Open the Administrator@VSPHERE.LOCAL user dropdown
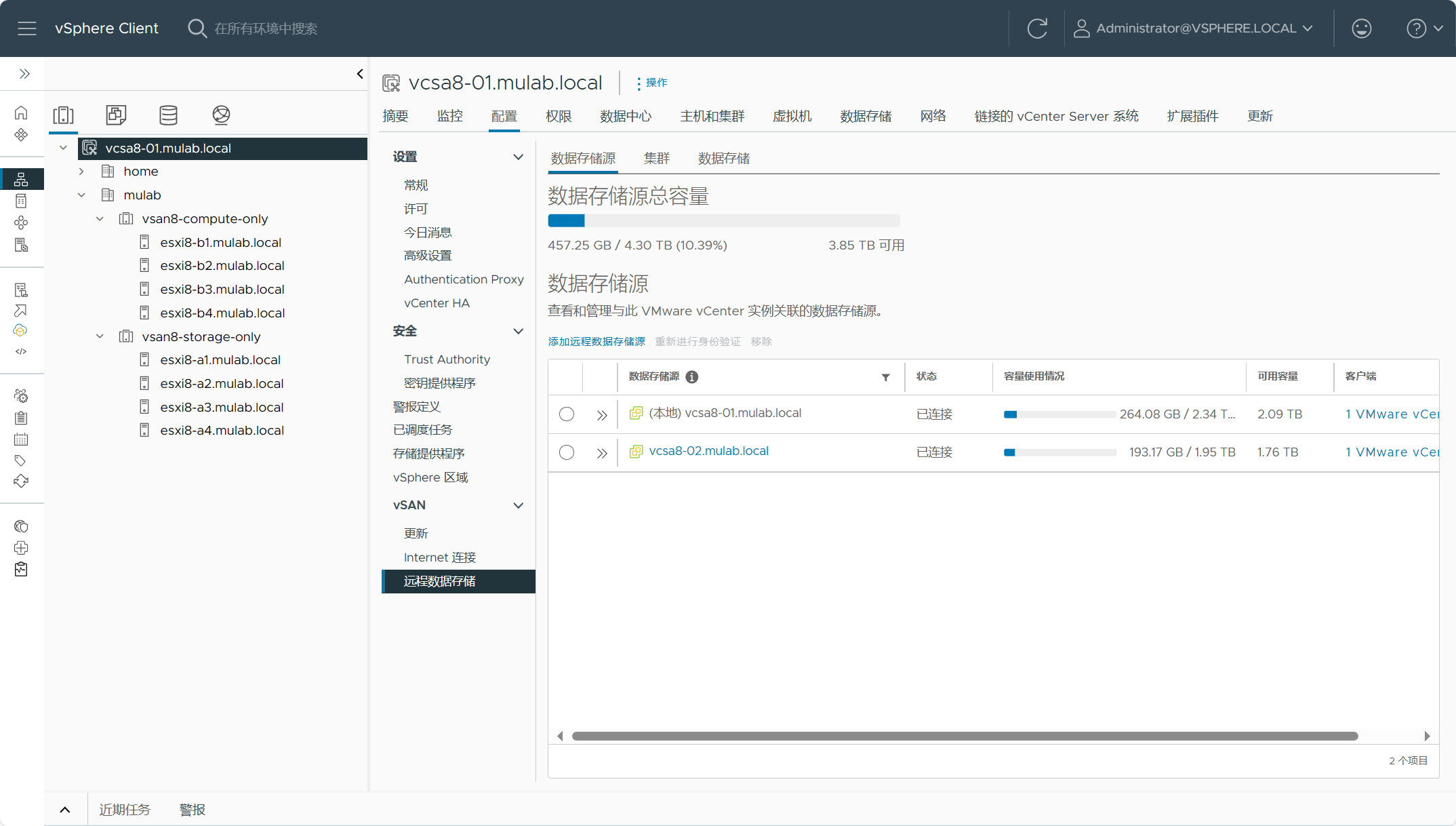The height and width of the screenshot is (826, 1456). [x=1194, y=28]
